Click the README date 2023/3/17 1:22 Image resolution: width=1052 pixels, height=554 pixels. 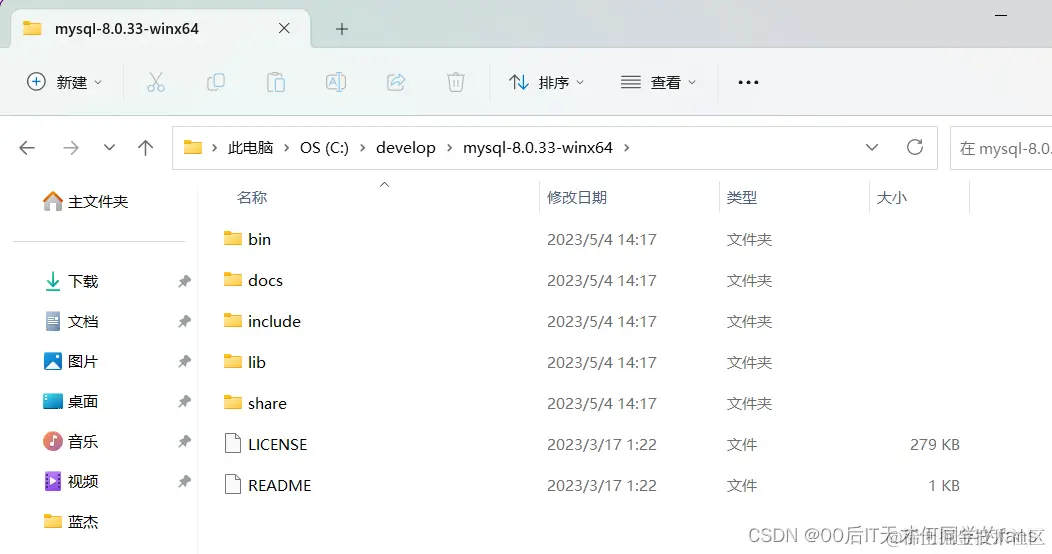602,485
